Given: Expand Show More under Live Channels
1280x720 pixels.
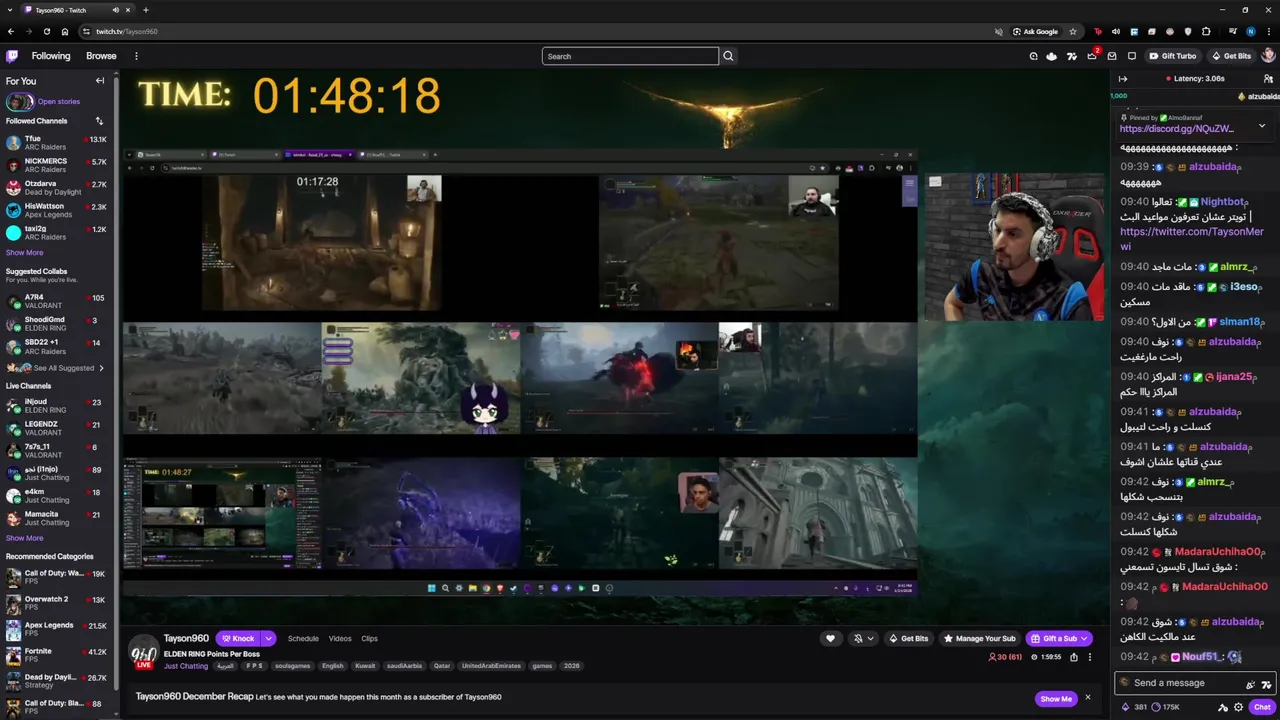Looking at the screenshot, I should (x=24, y=538).
